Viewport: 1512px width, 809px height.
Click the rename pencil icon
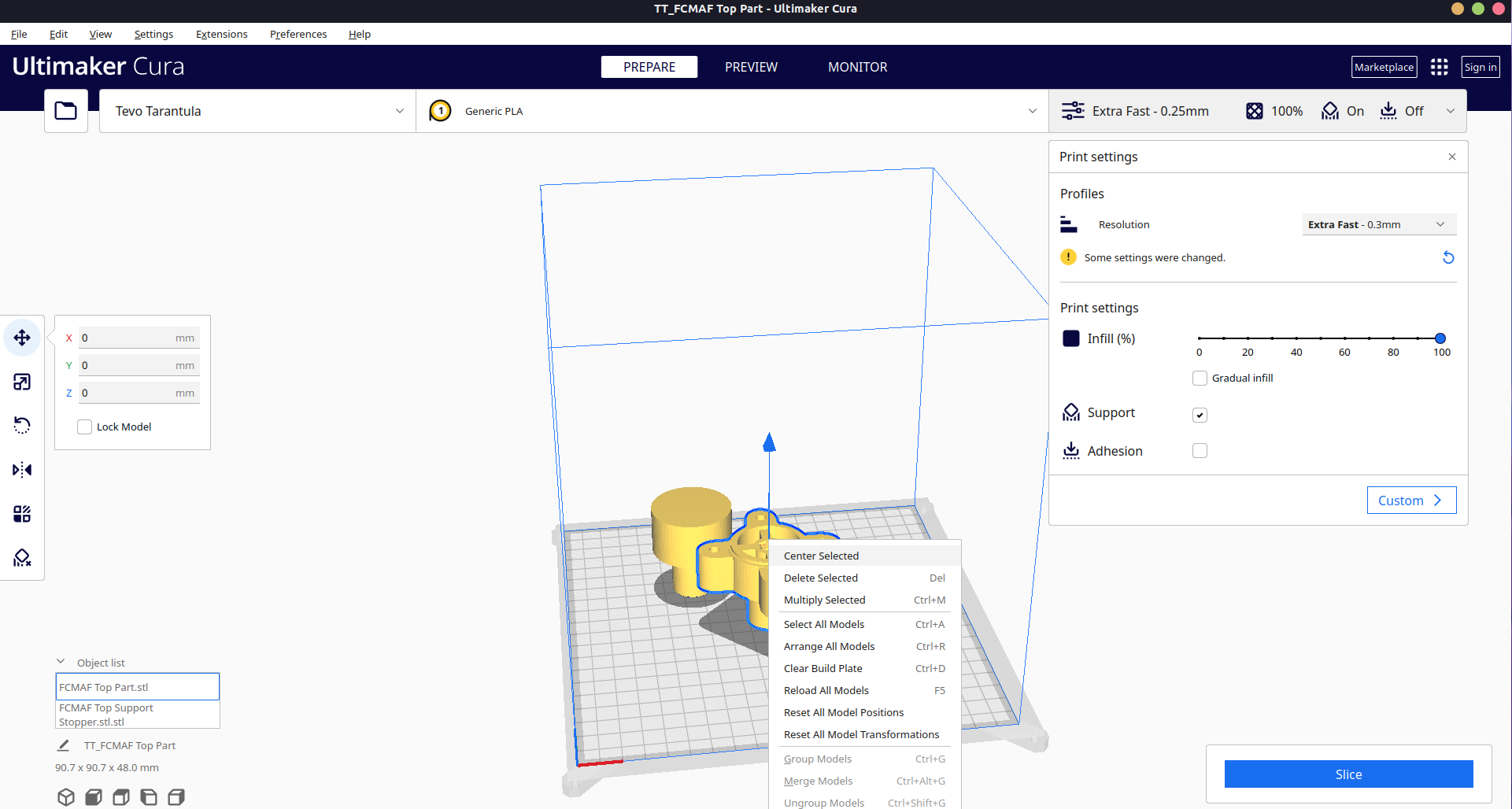tap(64, 745)
